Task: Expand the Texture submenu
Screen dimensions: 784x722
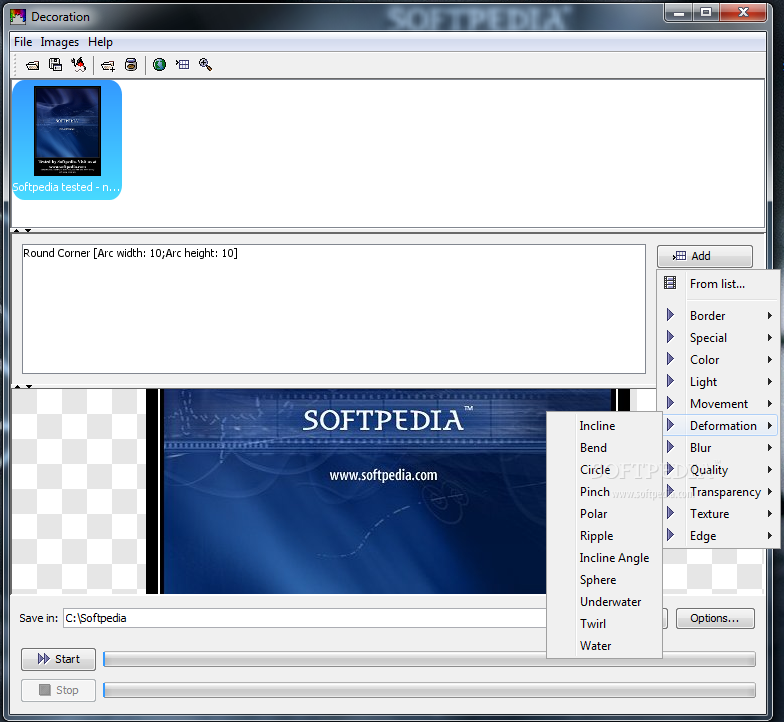Action: [x=718, y=514]
